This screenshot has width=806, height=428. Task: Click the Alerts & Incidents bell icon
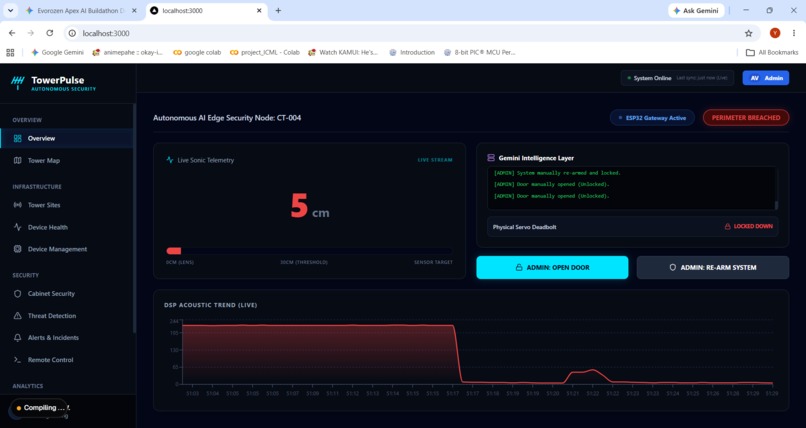click(17, 338)
